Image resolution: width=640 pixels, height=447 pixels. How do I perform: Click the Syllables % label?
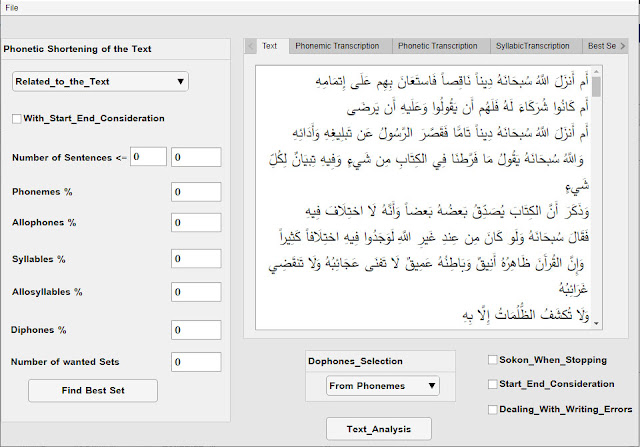[x=39, y=259]
